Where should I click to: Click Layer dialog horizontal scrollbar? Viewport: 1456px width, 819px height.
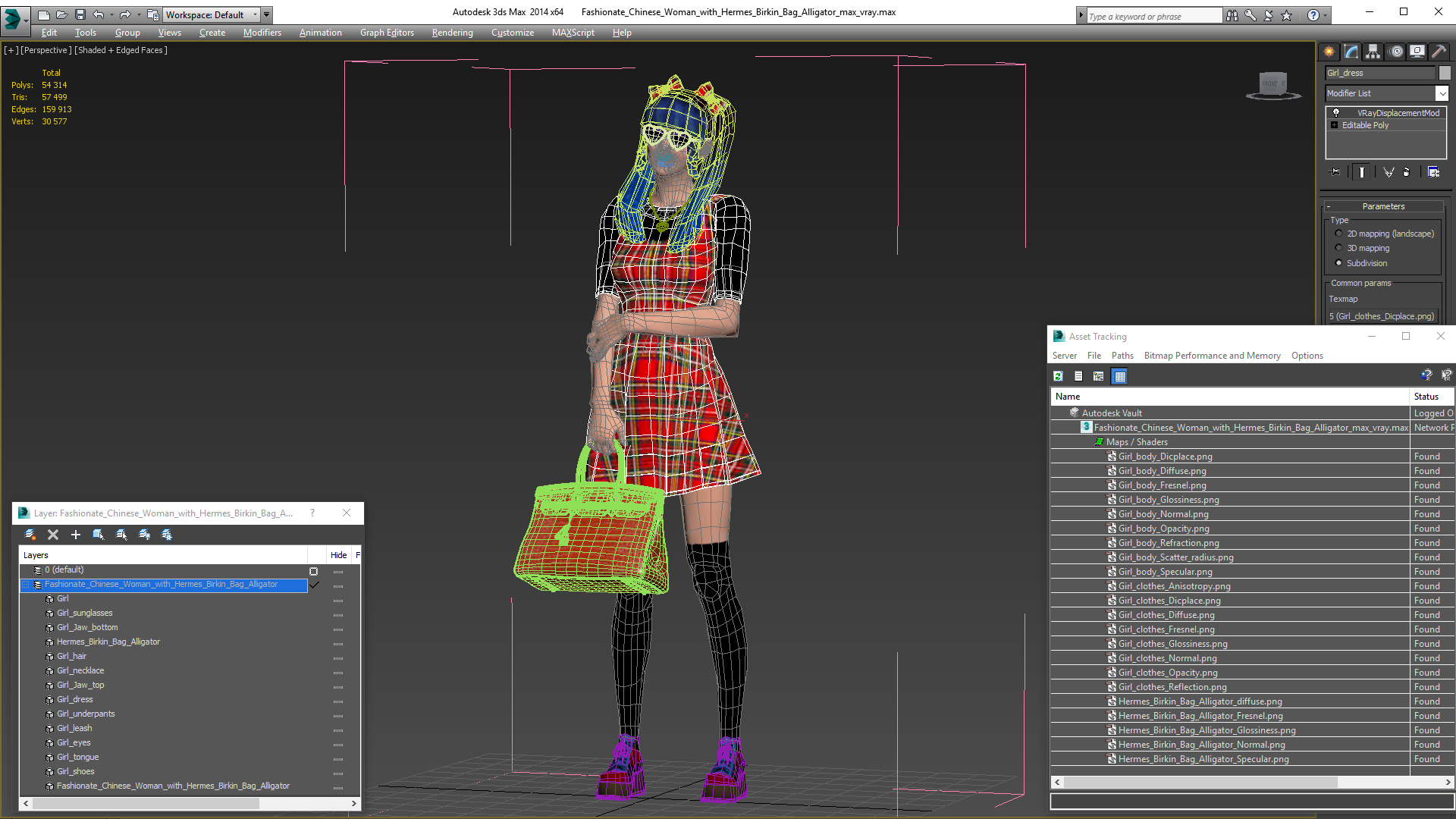click(190, 803)
